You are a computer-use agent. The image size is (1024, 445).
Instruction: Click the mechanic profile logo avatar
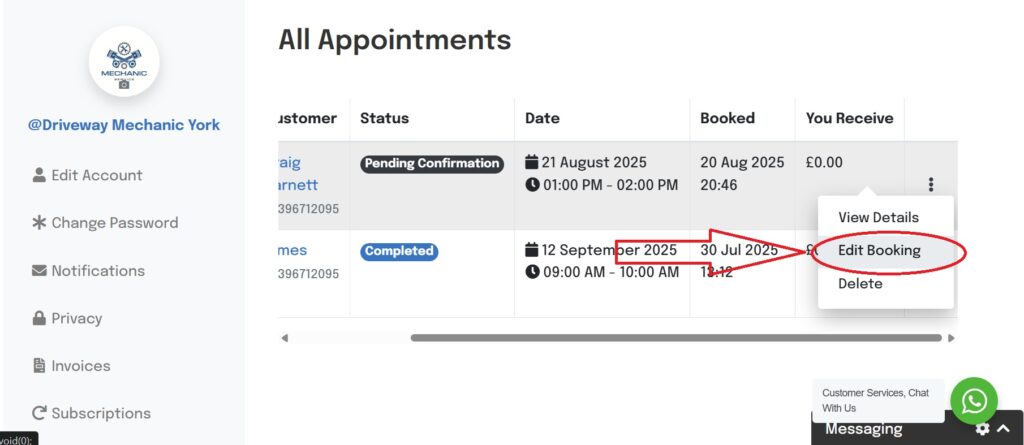[124, 62]
